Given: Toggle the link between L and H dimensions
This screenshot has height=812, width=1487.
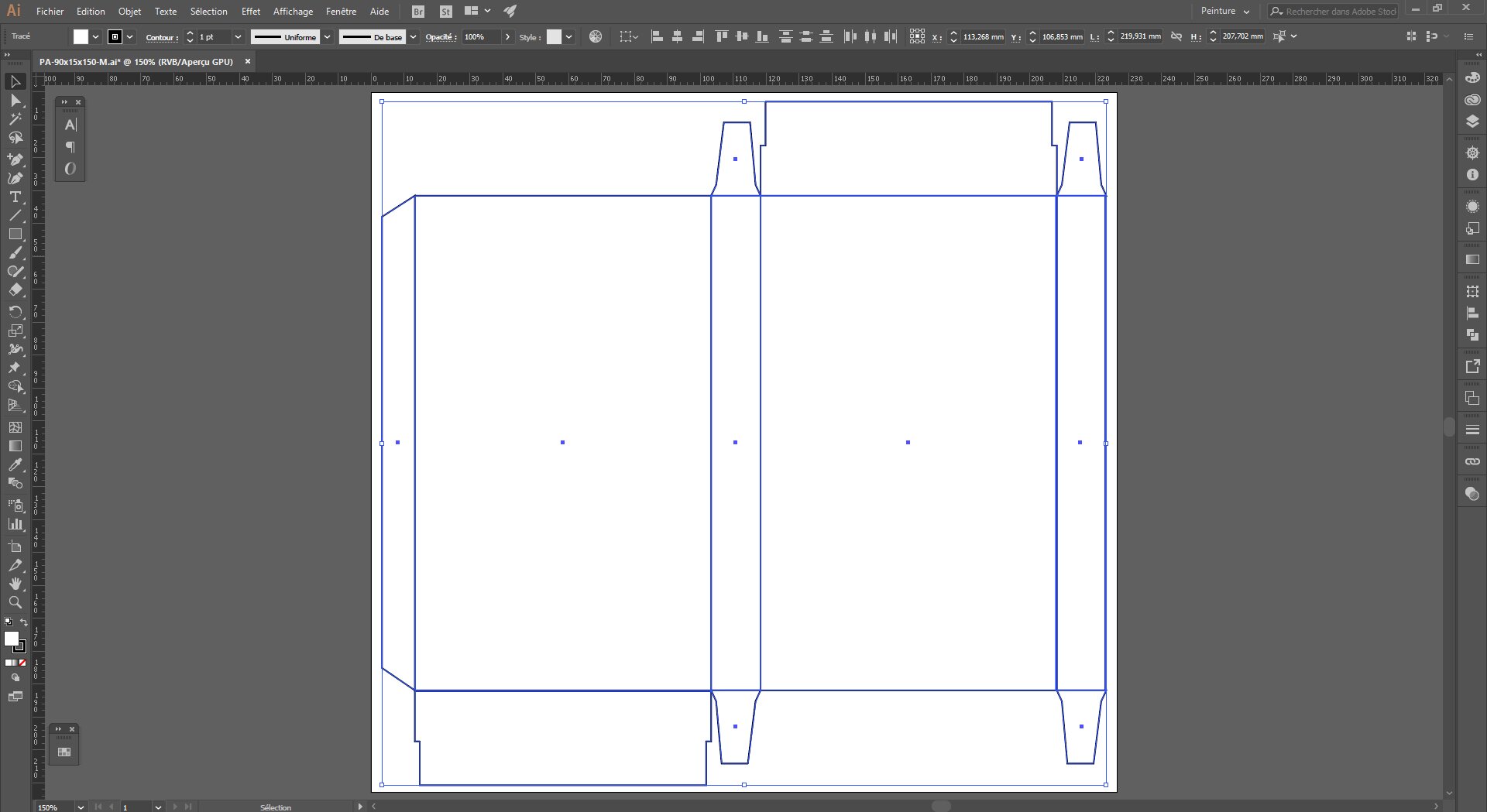Looking at the screenshot, I should (1176, 36).
